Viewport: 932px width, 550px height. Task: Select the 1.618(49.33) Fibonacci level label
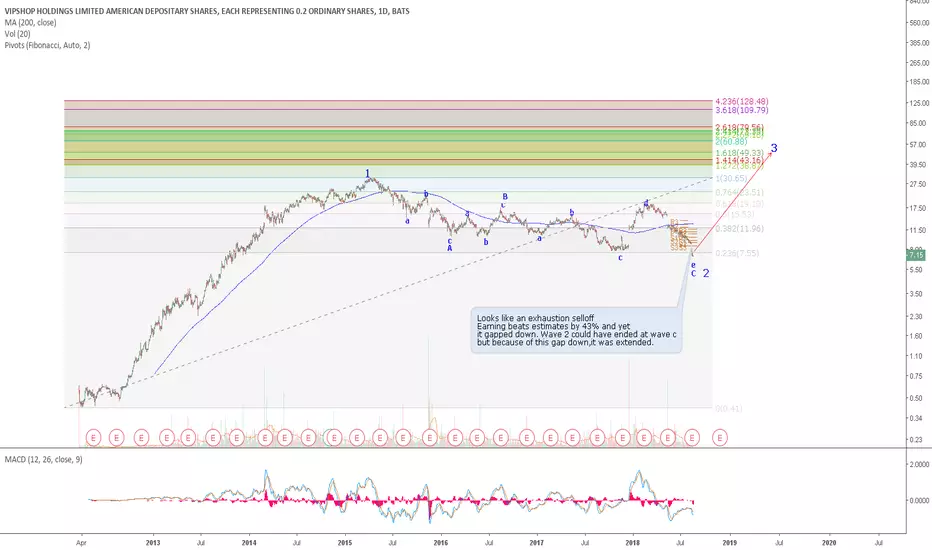click(739, 153)
